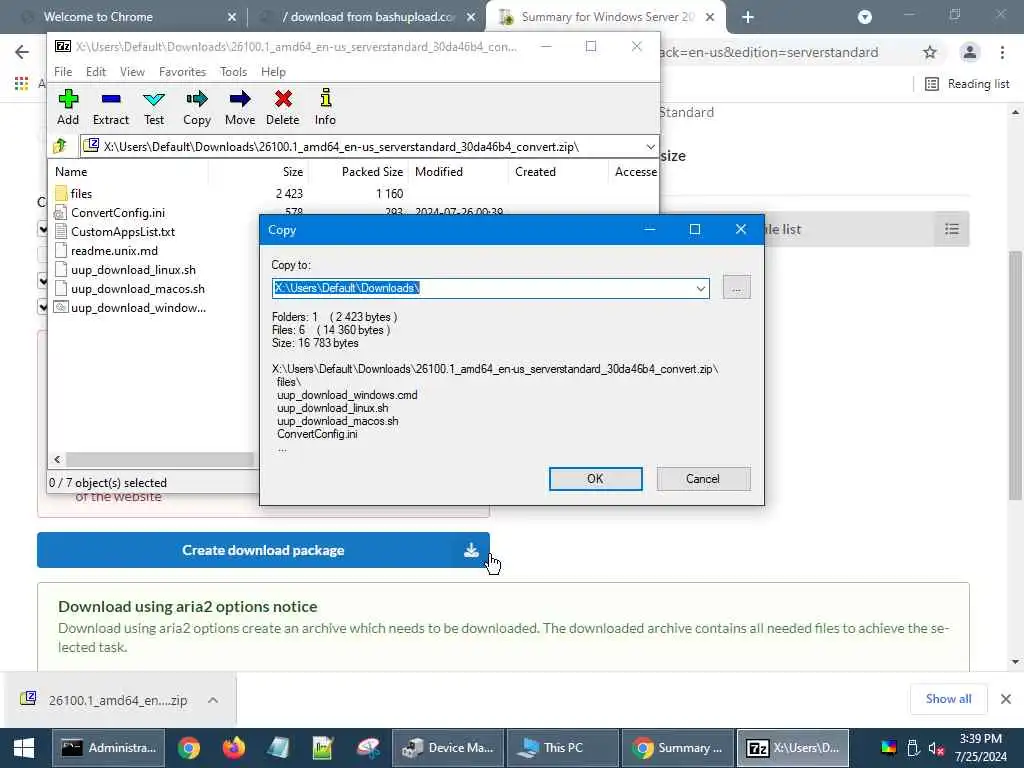This screenshot has height=768, width=1024.
Task: Click the Add toolbar icon in 7-Zip
Action: click(68, 107)
